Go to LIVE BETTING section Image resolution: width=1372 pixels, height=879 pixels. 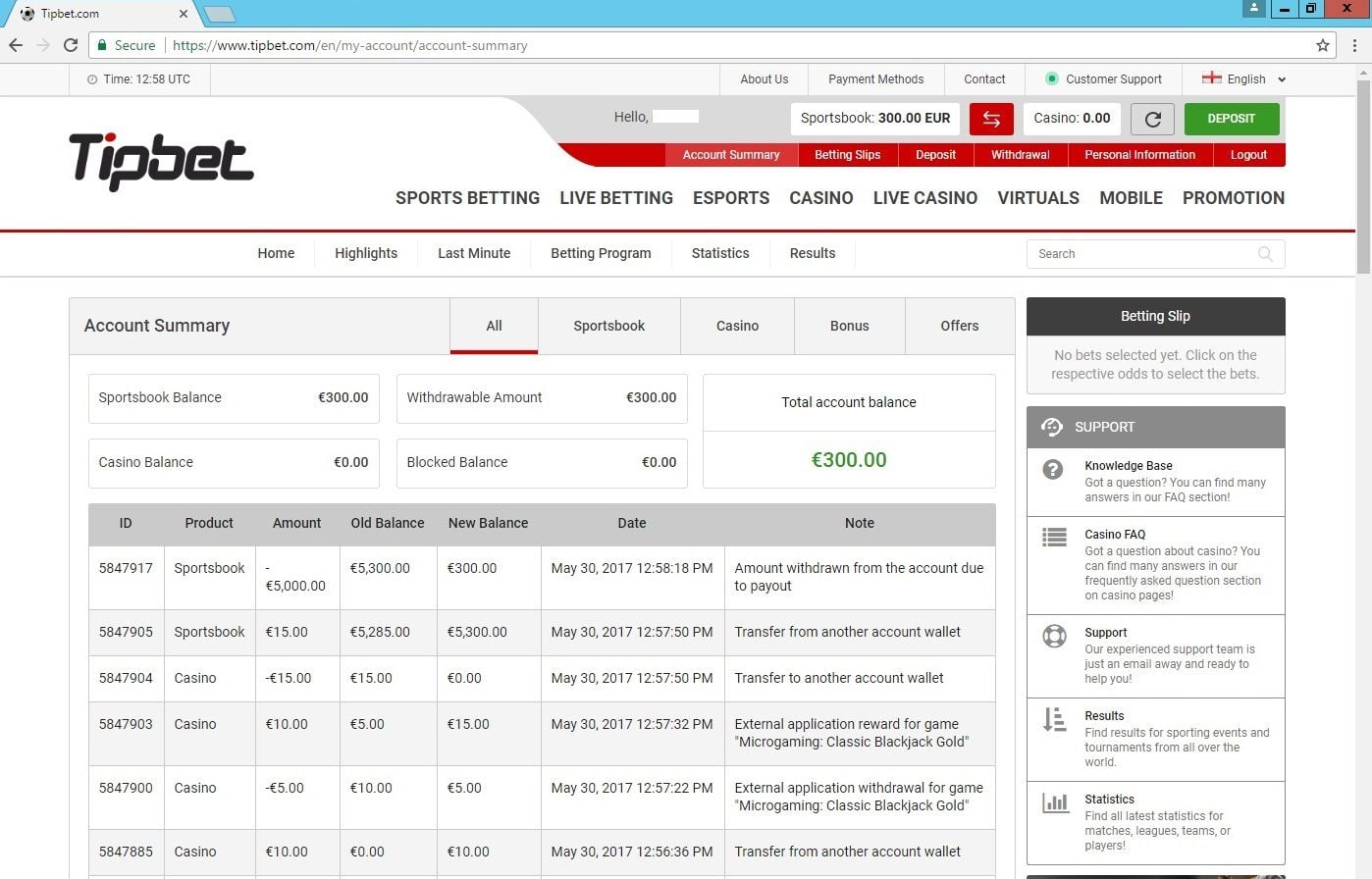(616, 198)
